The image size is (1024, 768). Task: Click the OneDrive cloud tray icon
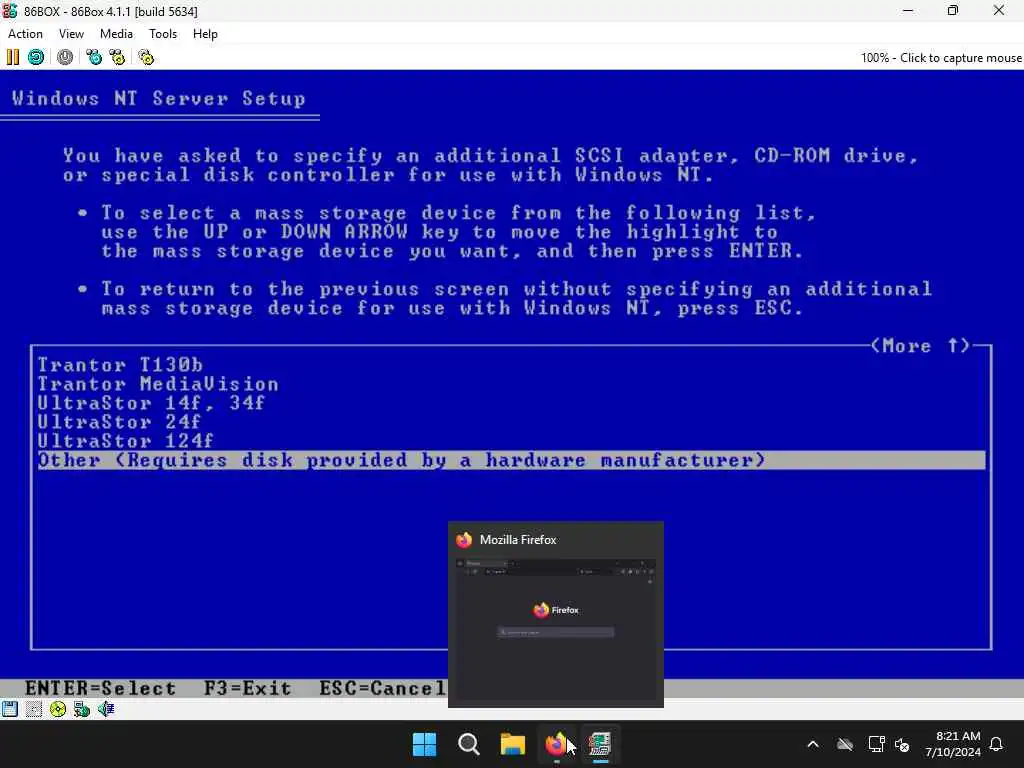tap(845, 744)
